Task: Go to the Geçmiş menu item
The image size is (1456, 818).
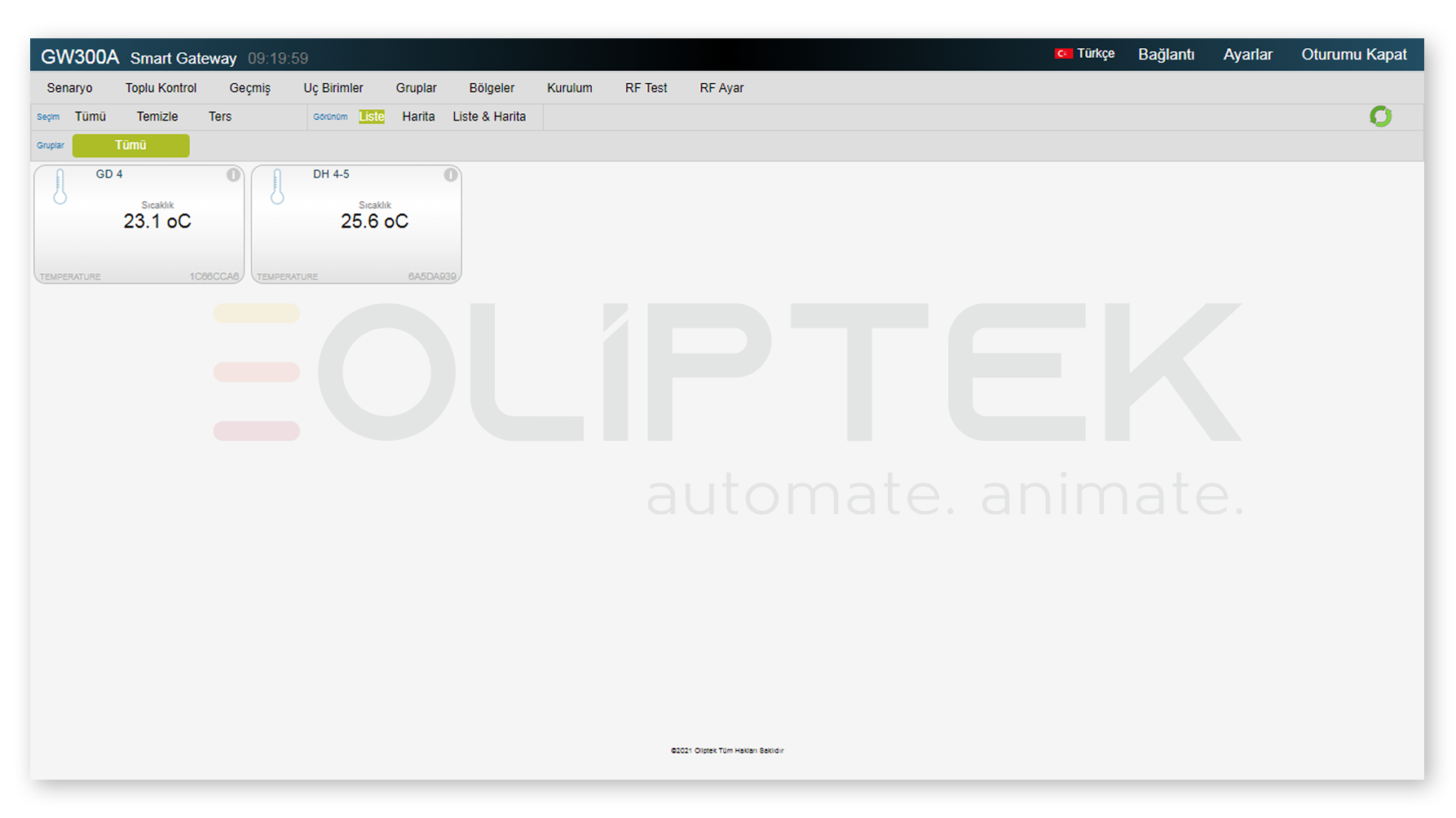Action: point(249,88)
